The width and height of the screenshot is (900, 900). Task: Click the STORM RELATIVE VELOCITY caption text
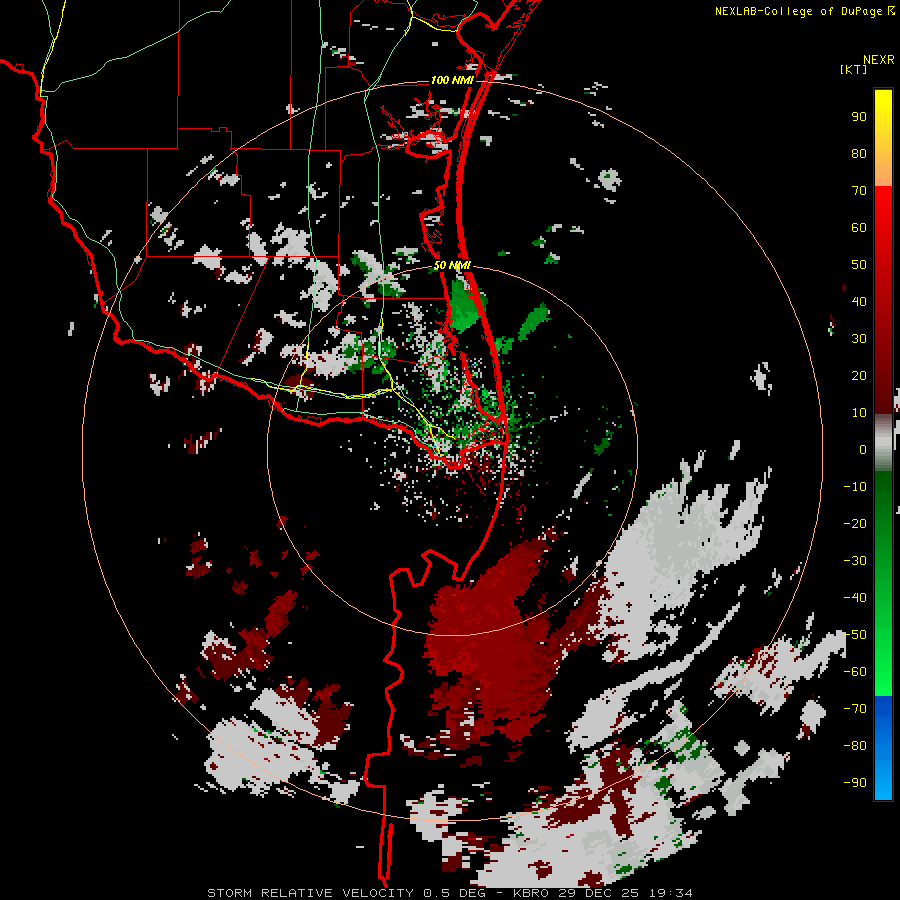point(310,893)
